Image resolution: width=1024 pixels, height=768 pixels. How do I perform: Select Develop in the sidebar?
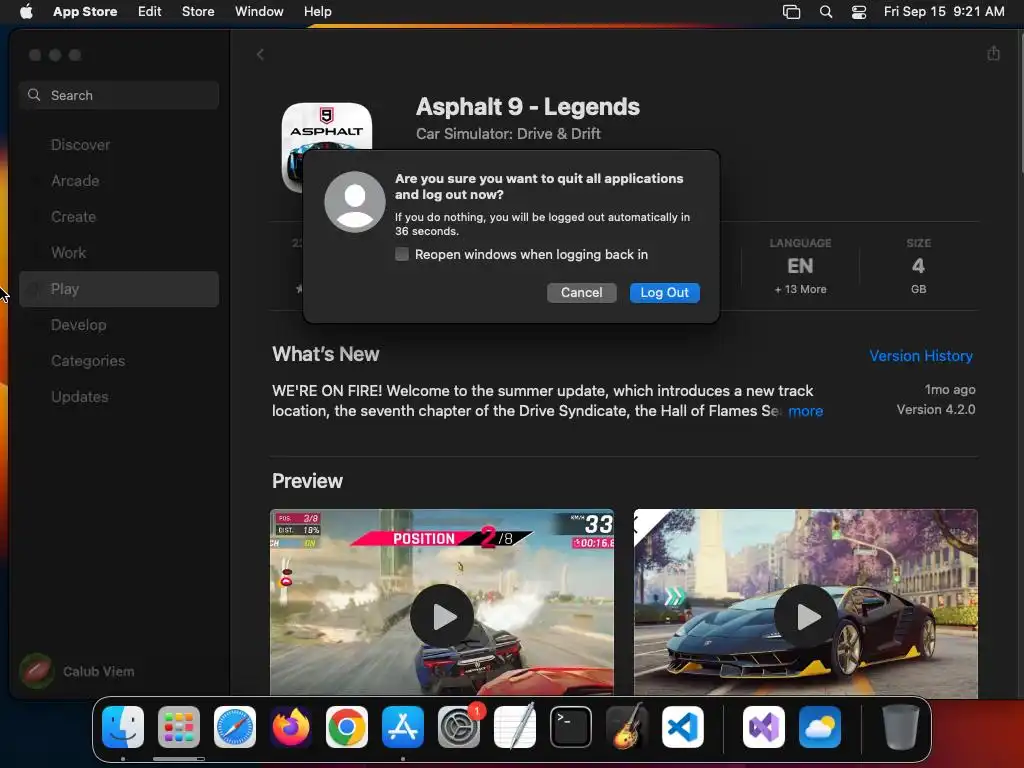tap(119, 325)
